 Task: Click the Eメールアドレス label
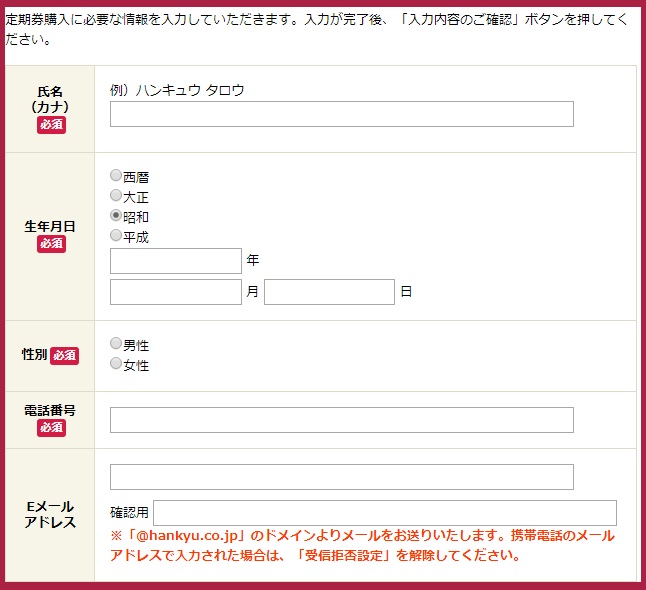click(x=50, y=514)
